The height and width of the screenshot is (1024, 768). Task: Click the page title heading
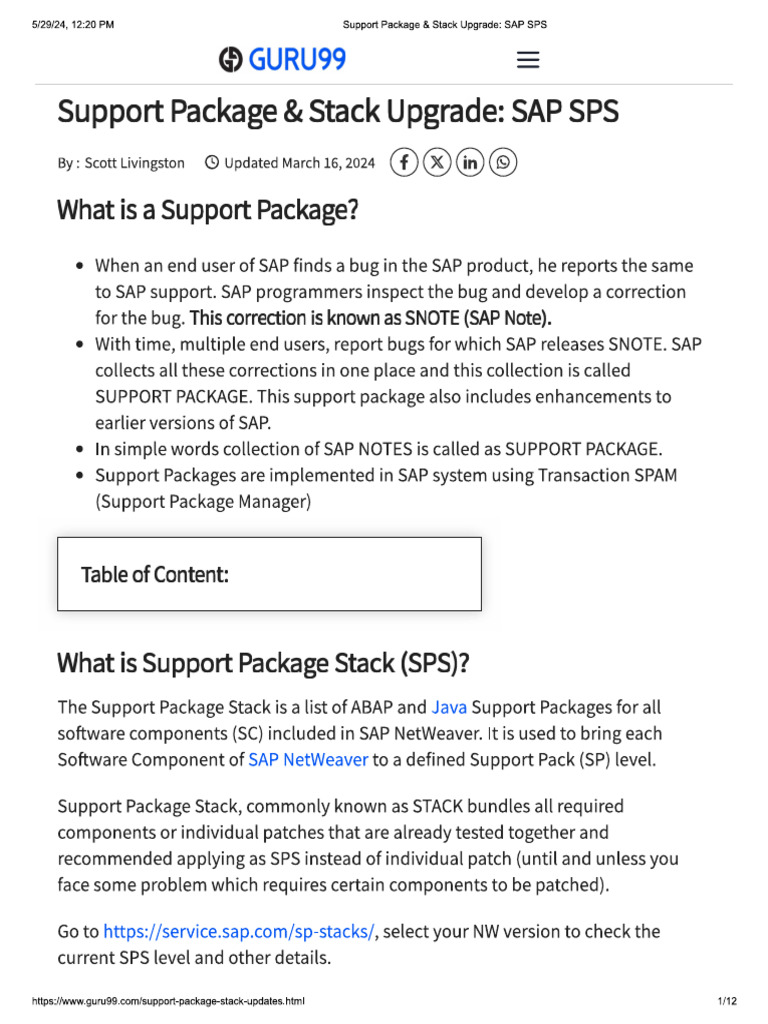click(338, 112)
